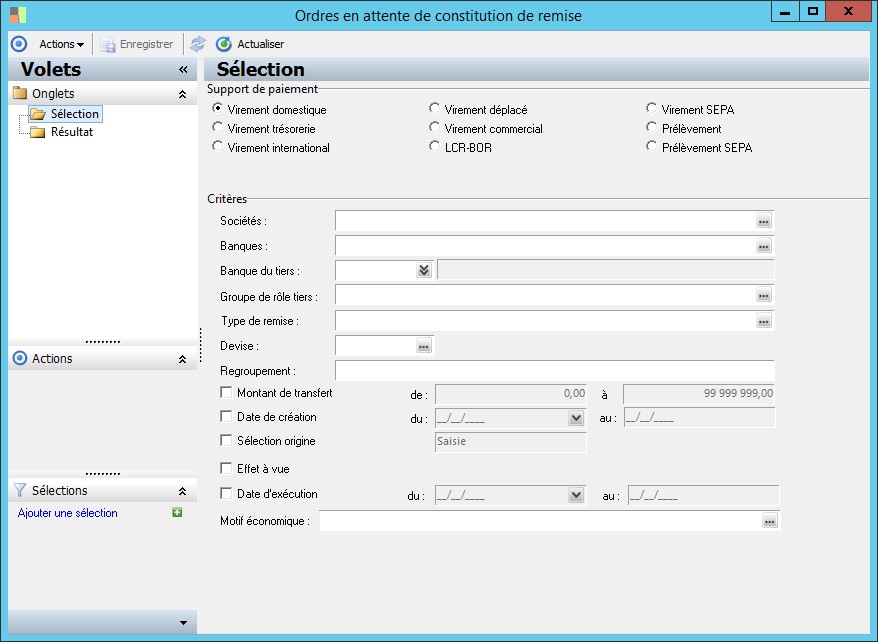The image size is (878, 642).
Task: Select Virement commercial radio button
Action: (x=434, y=127)
